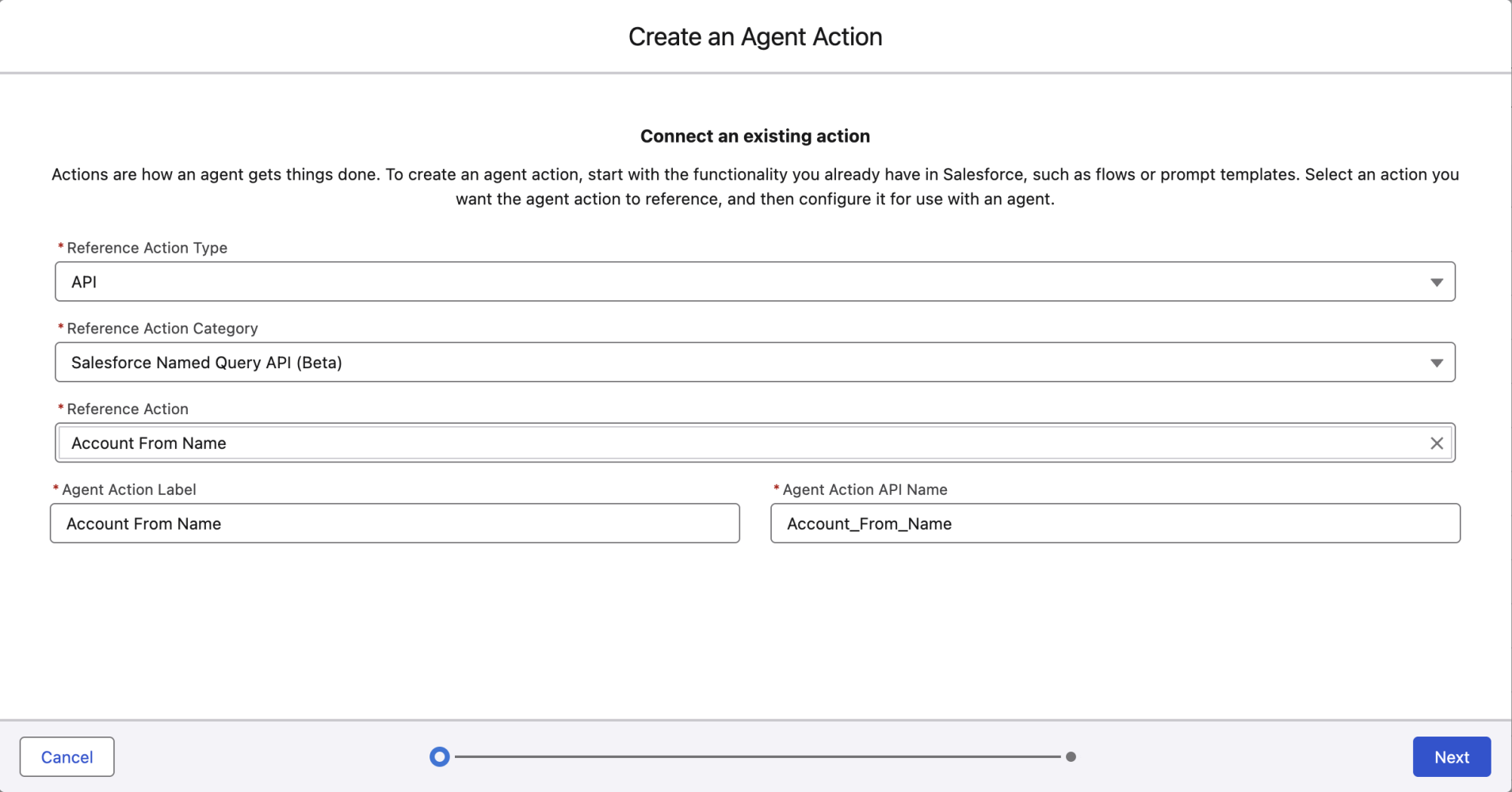The height and width of the screenshot is (792, 1512).
Task: Click the Create an Agent Action title
Action: tap(755, 37)
